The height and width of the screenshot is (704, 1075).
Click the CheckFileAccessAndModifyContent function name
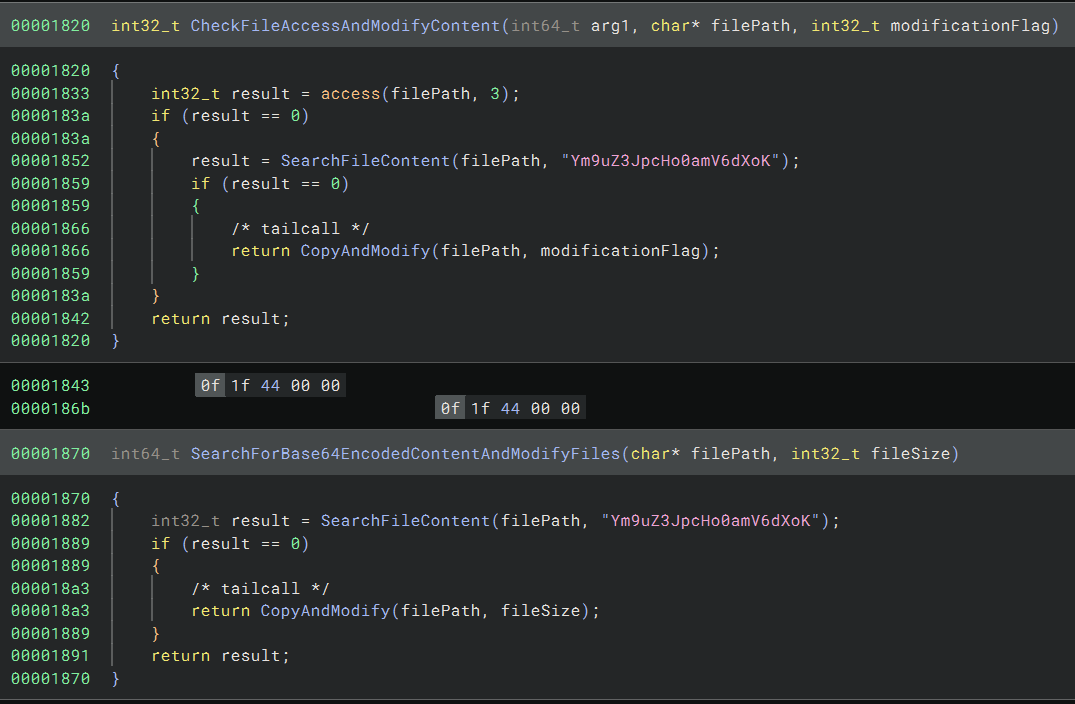coord(345,26)
